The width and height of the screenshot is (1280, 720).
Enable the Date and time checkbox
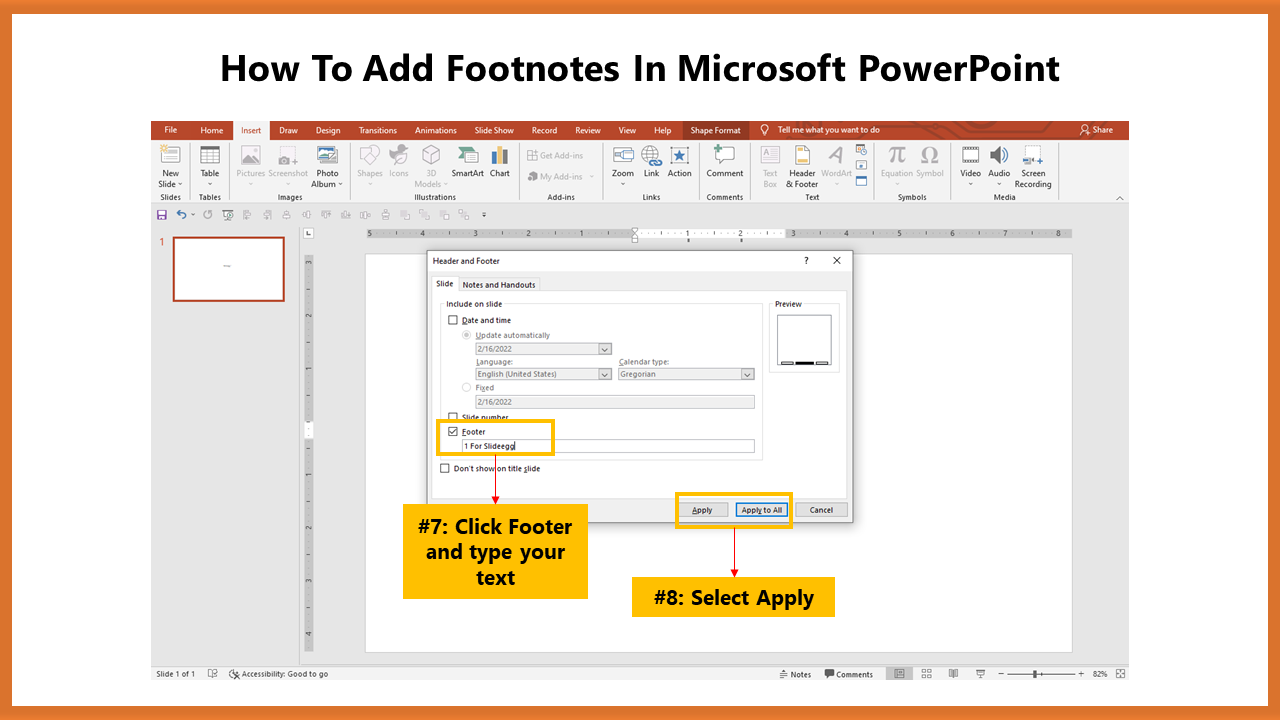[453, 320]
